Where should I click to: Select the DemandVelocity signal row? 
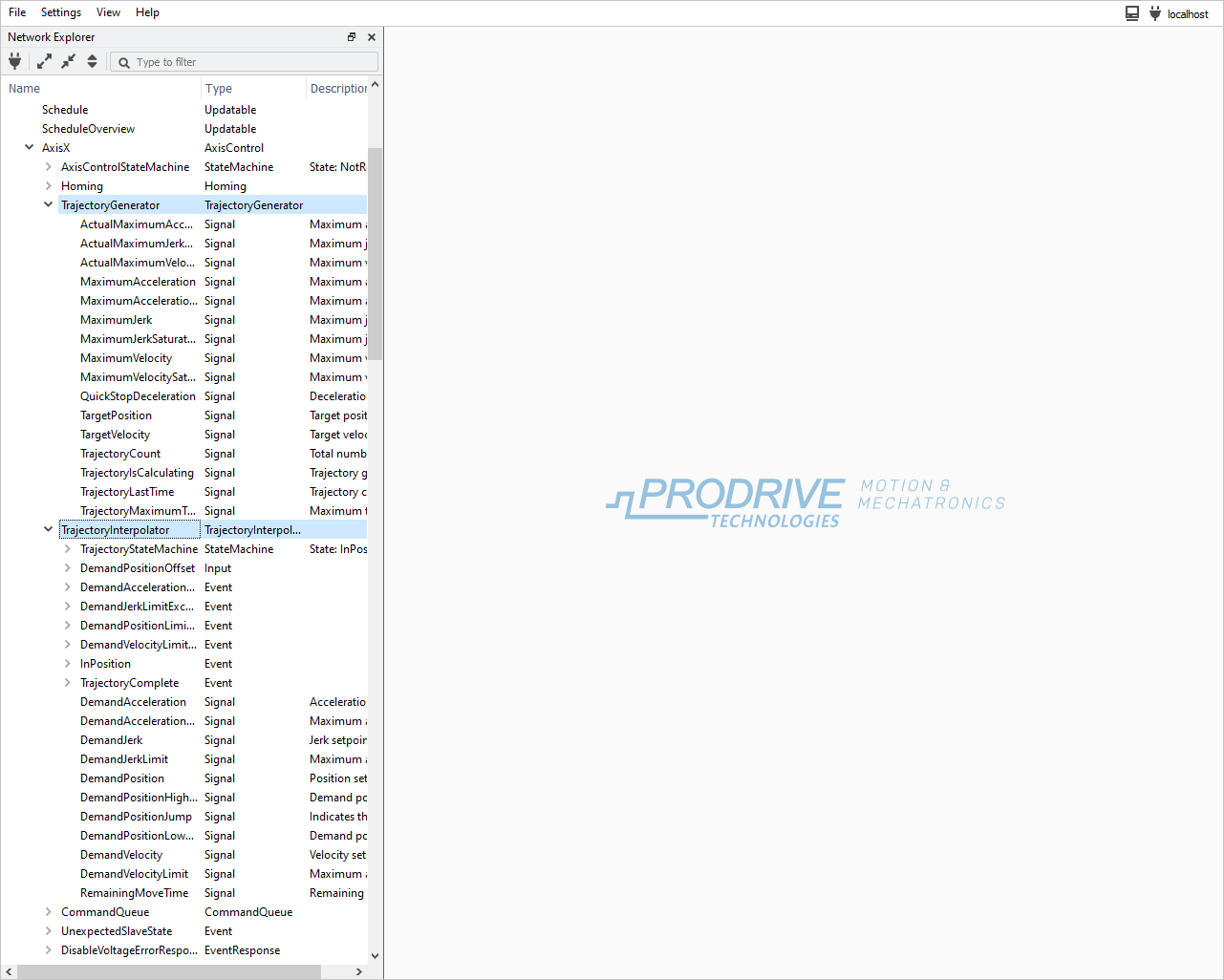(121, 855)
